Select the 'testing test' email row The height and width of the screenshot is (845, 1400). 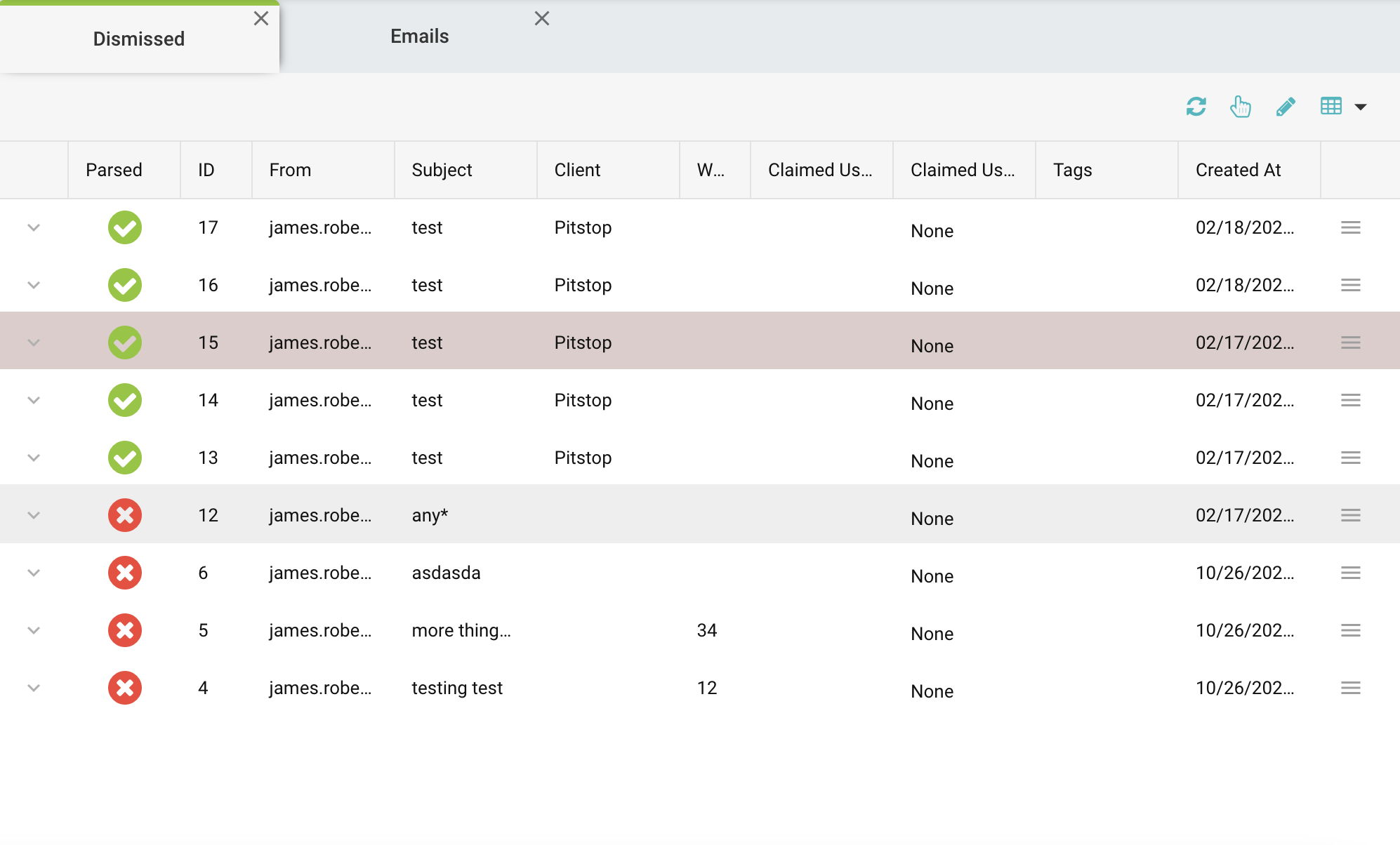point(457,688)
